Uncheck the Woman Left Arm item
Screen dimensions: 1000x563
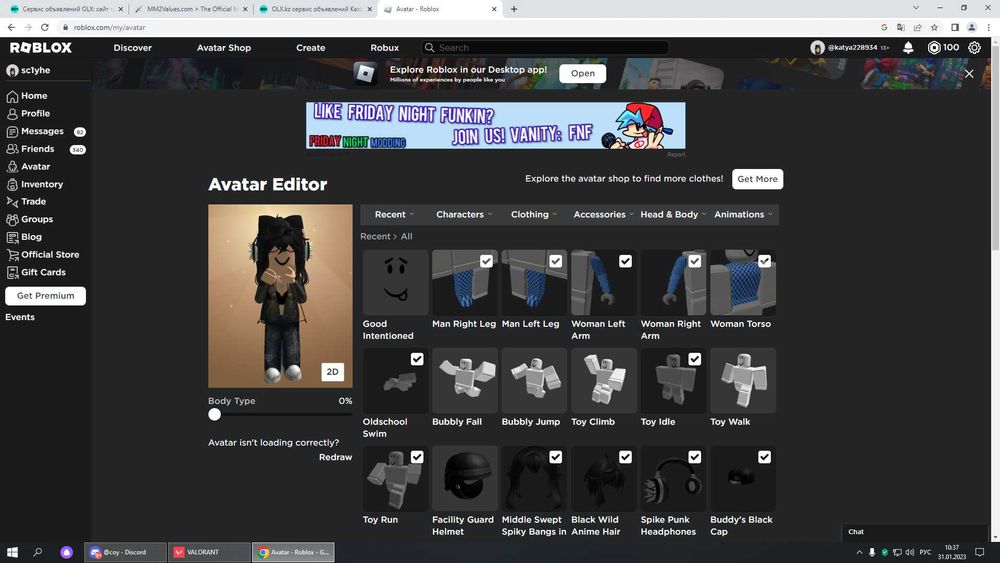click(625, 261)
